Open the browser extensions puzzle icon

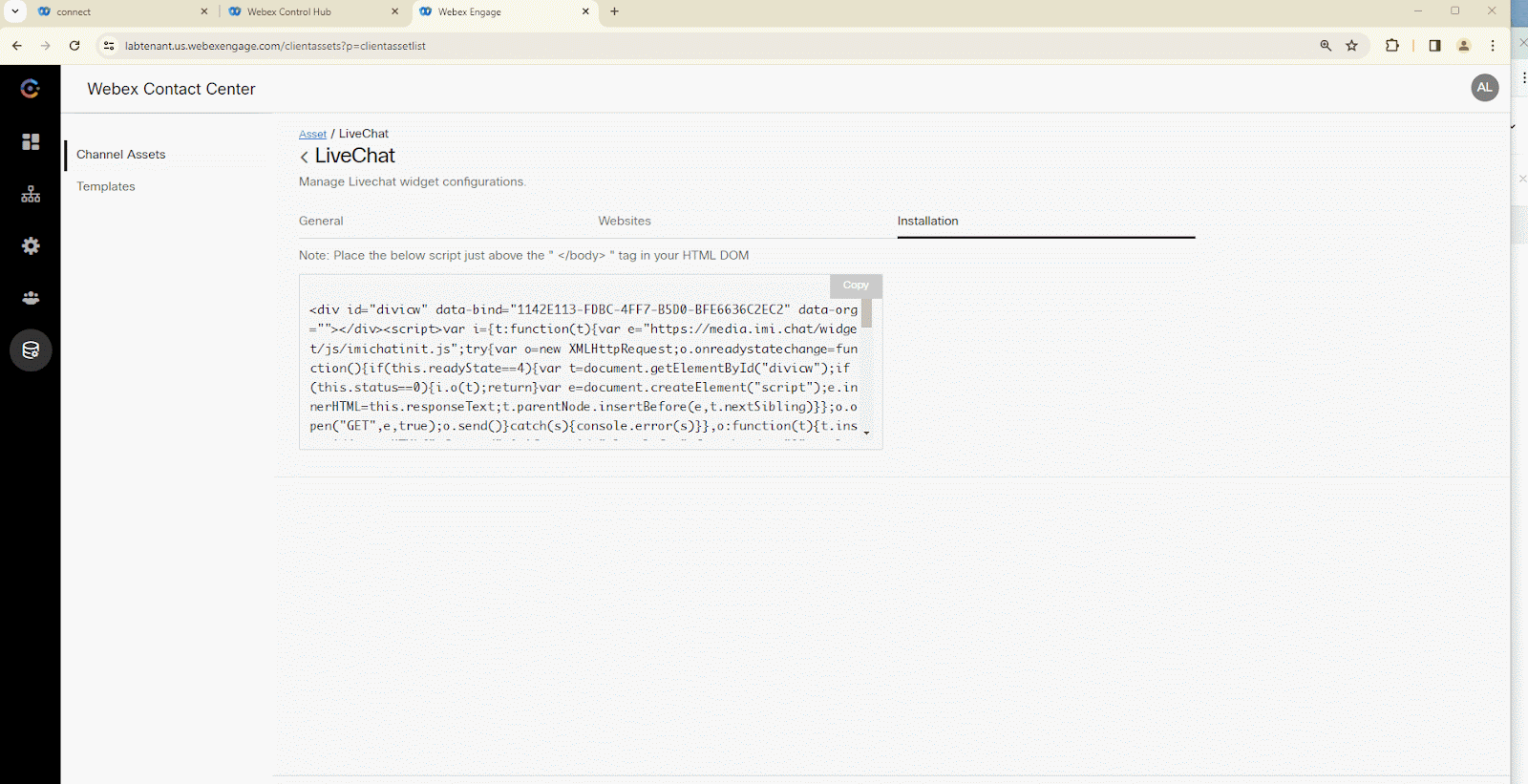[x=1392, y=46]
